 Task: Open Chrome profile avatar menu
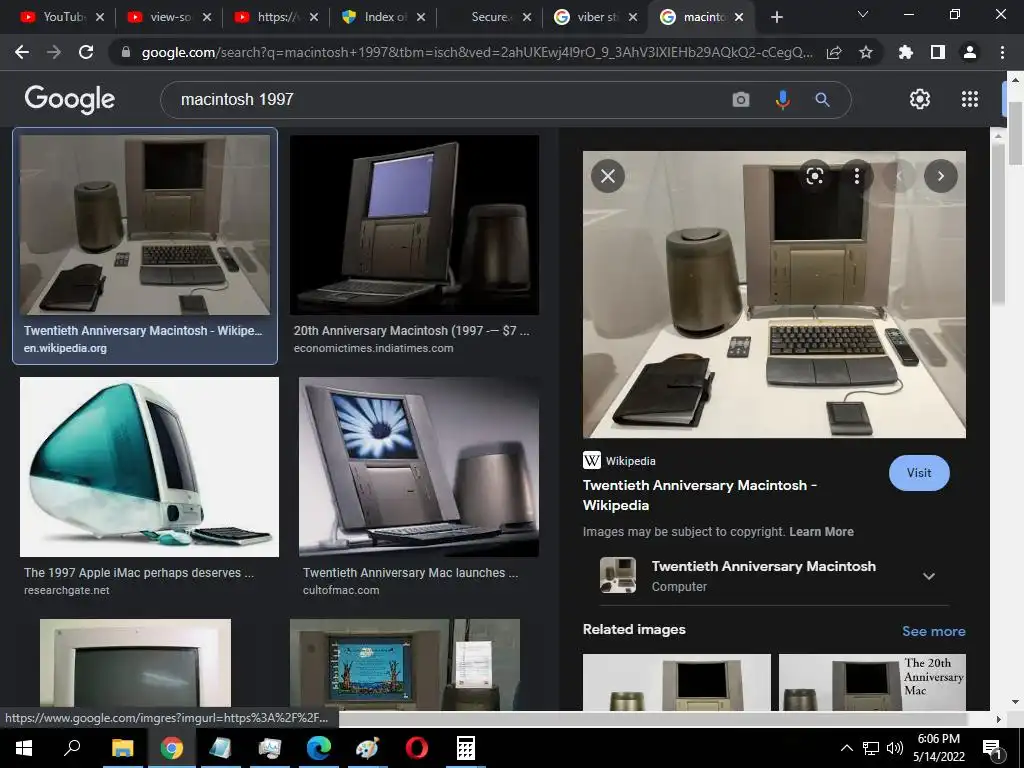point(970,52)
